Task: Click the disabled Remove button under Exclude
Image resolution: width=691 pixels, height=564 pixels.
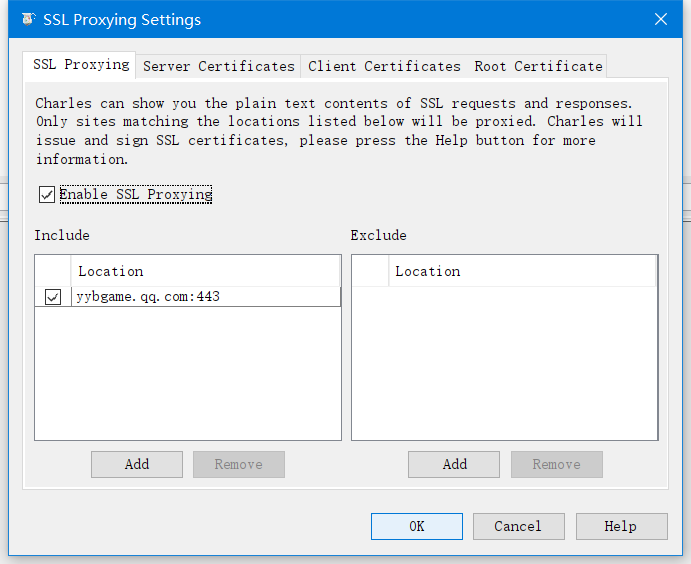Action: (557, 464)
